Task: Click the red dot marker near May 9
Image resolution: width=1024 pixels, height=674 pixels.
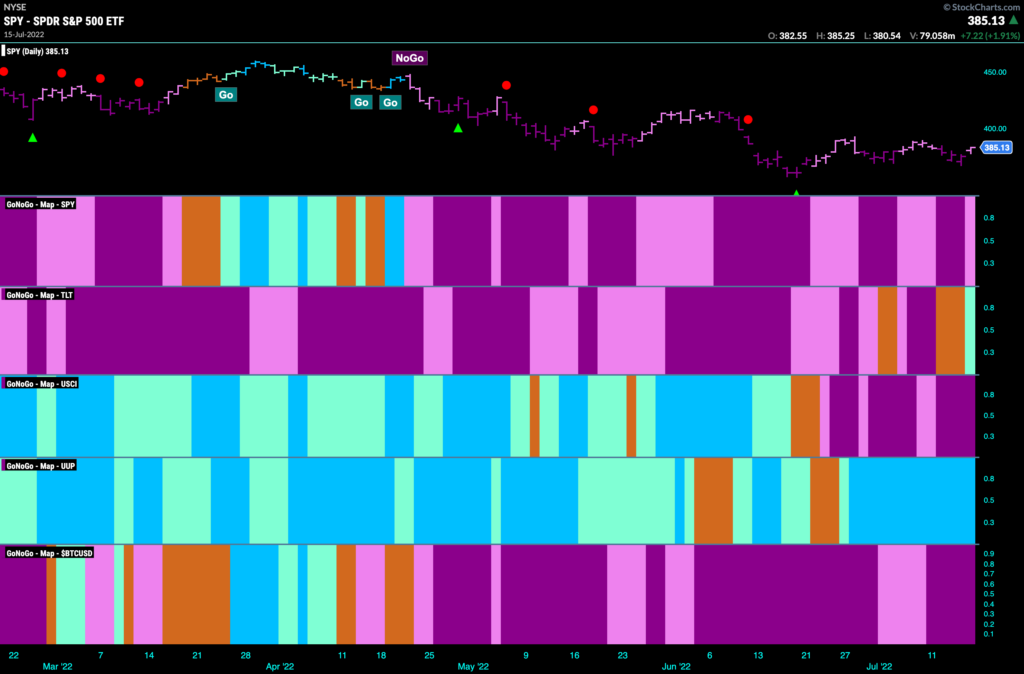Action: click(x=506, y=86)
